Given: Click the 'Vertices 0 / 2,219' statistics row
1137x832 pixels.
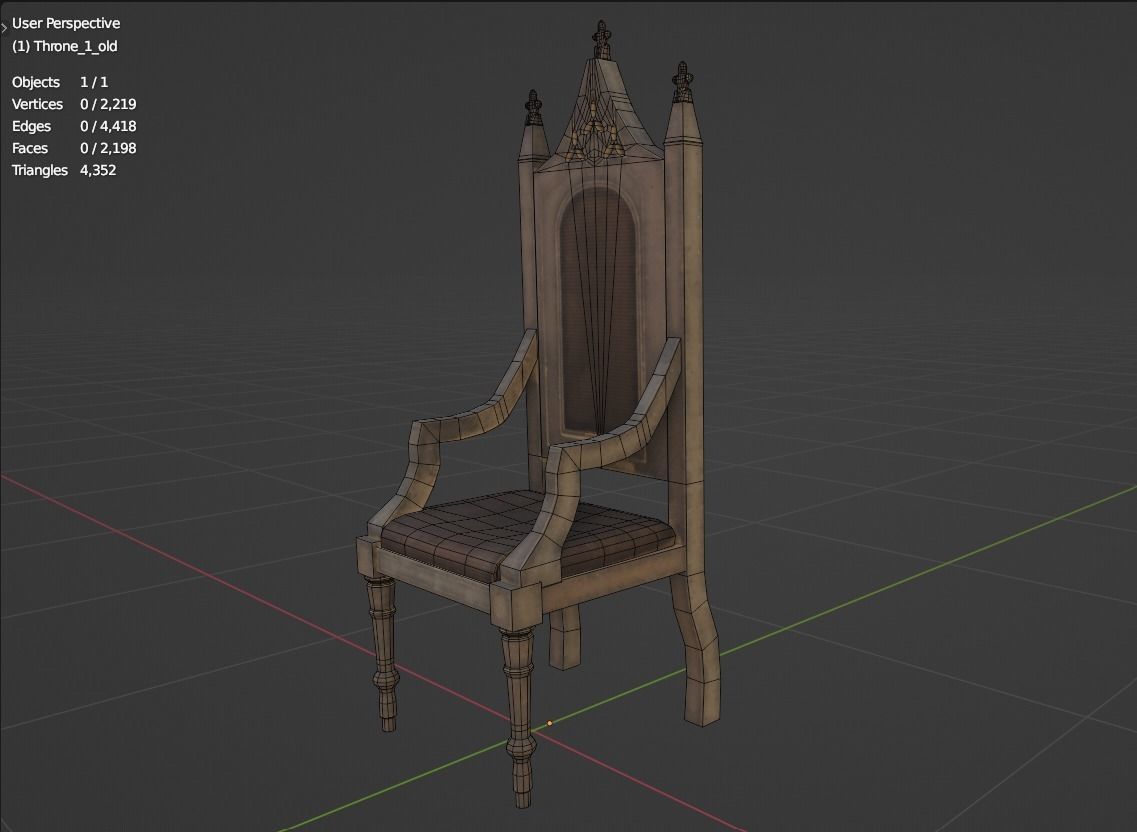Looking at the screenshot, I should (74, 104).
